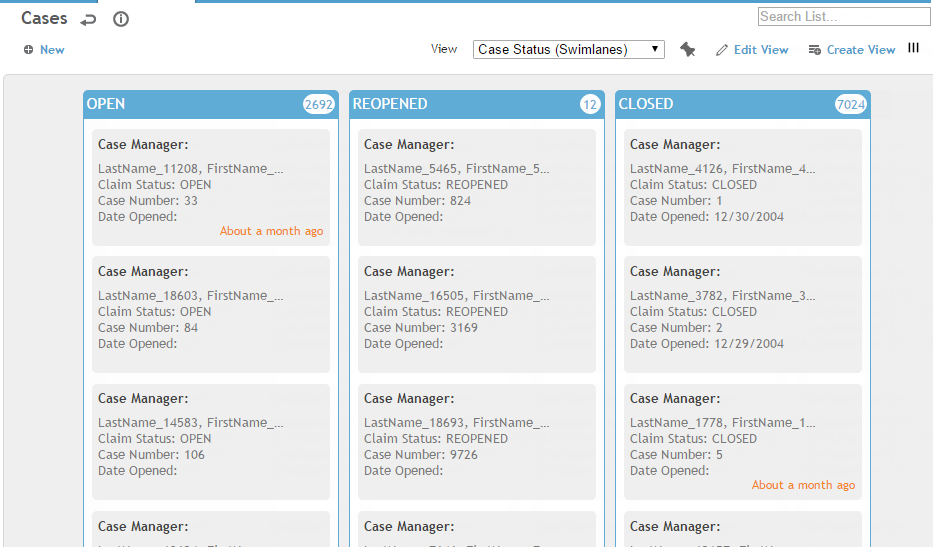
Task: Open the card with Case Number: 824
Action: pyautogui.click(x=477, y=187)
